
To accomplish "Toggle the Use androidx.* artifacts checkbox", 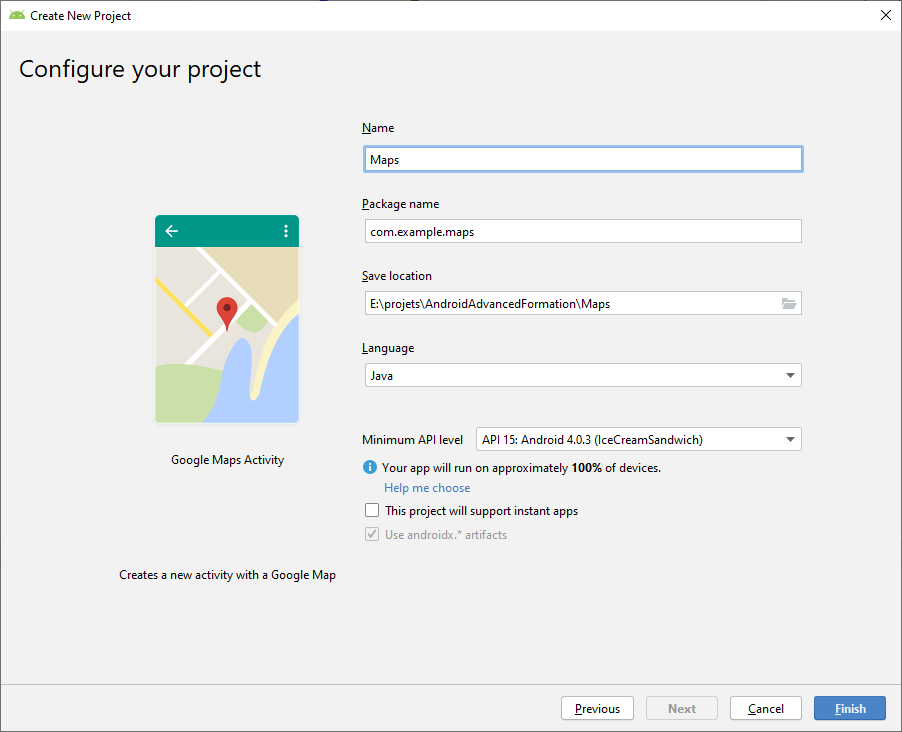I will (x=372, y=534).
